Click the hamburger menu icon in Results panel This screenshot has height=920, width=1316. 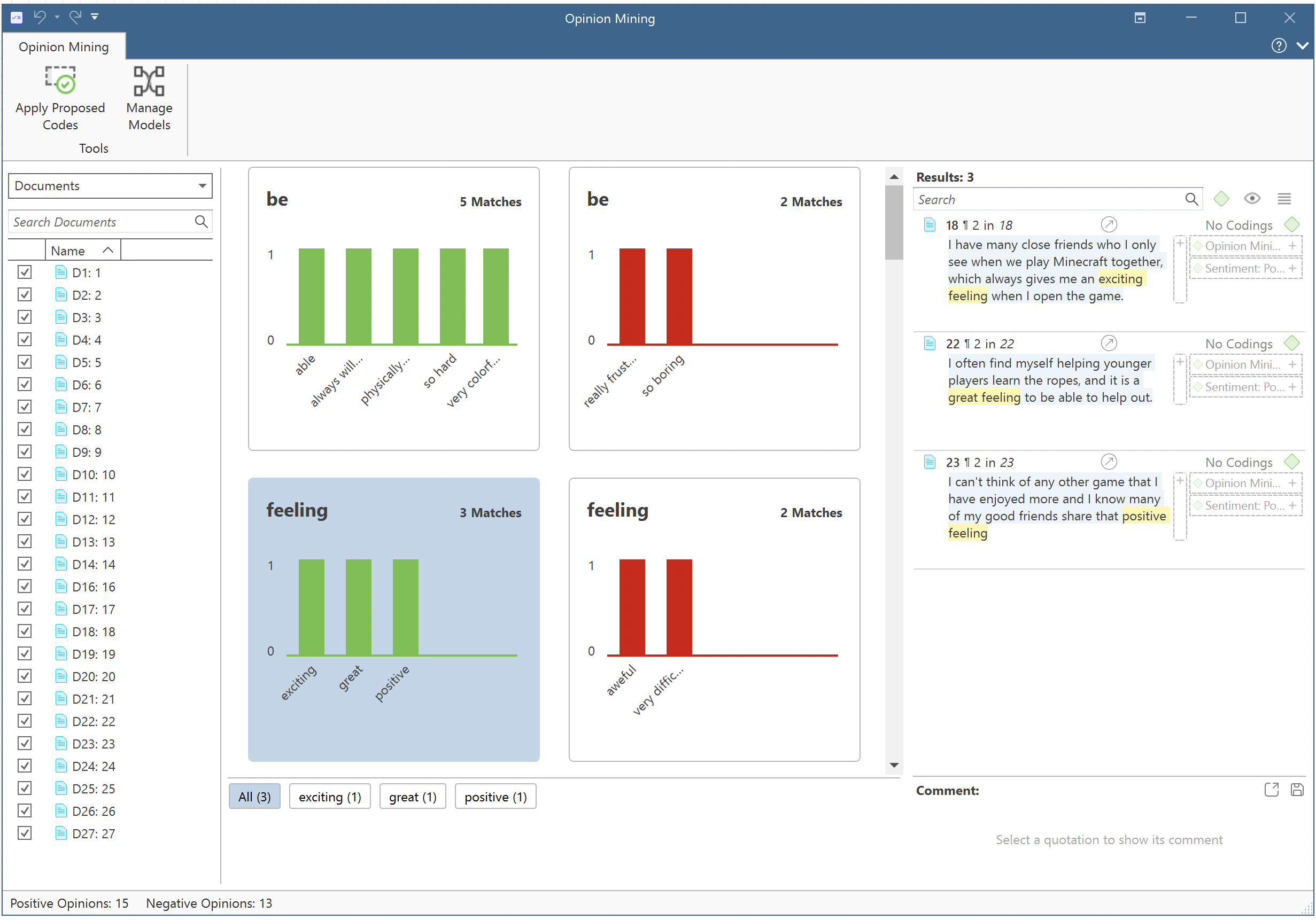[x=1284, y=199]
